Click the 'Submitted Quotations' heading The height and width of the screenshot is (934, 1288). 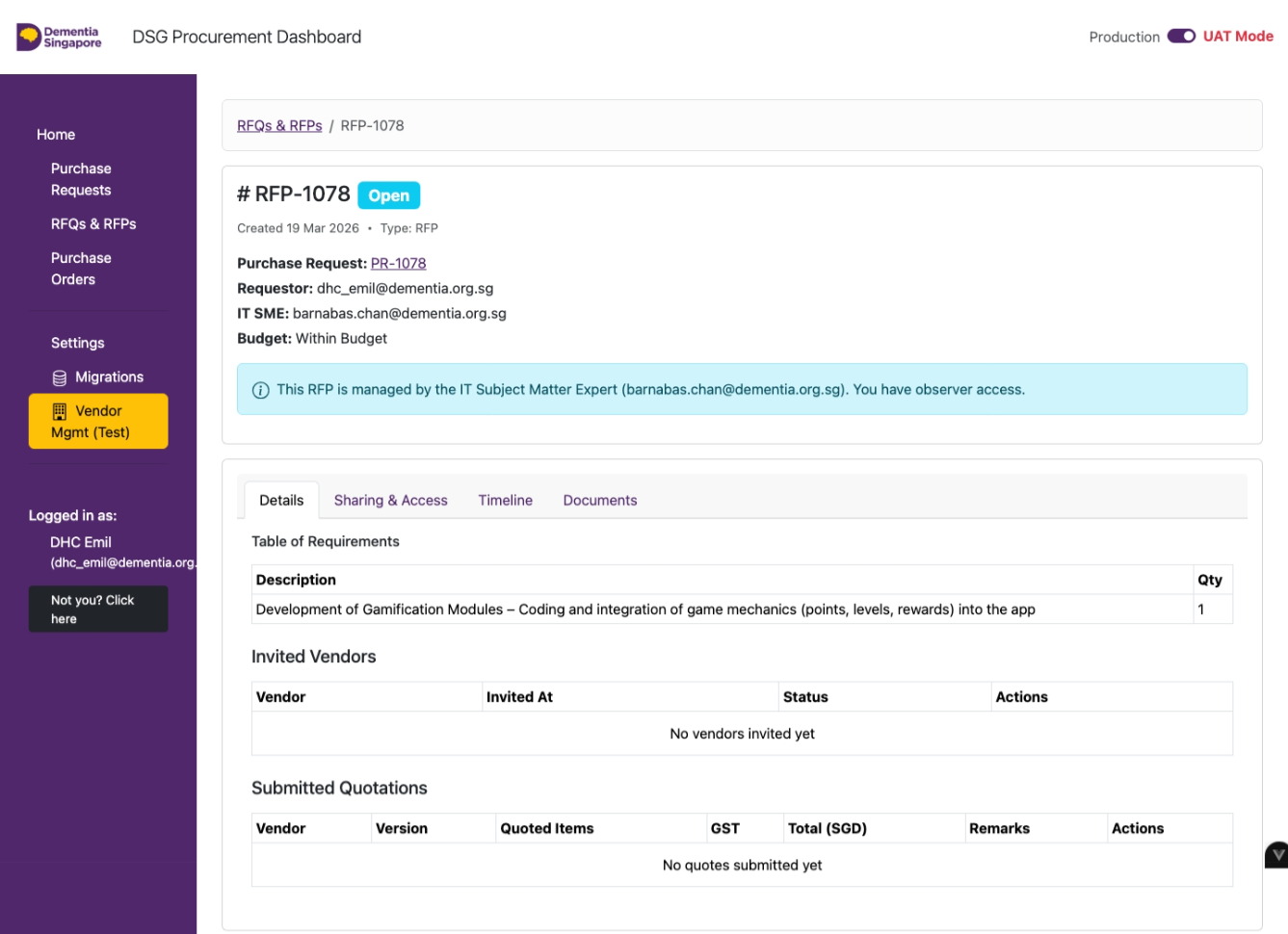(x=339, y=789)
